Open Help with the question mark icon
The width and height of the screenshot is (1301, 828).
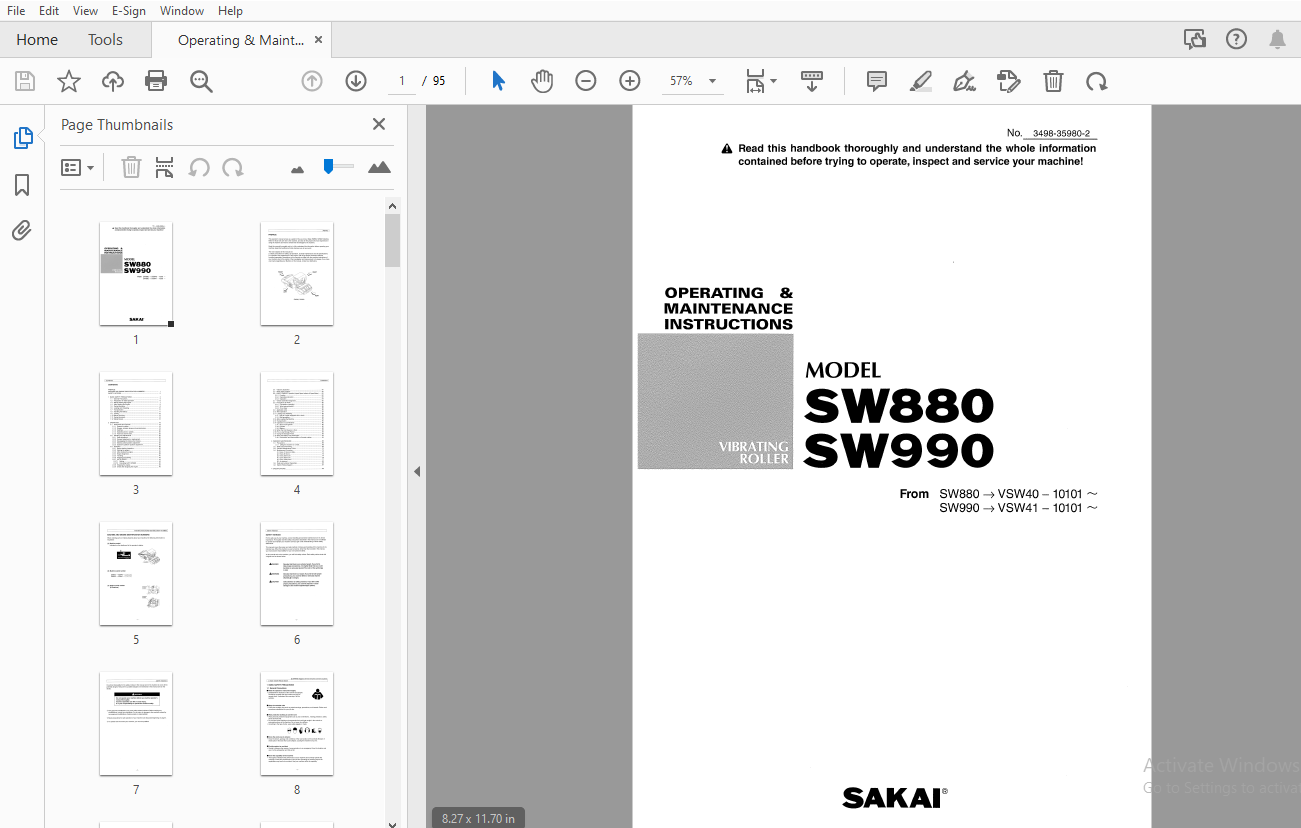point(1236,40)
